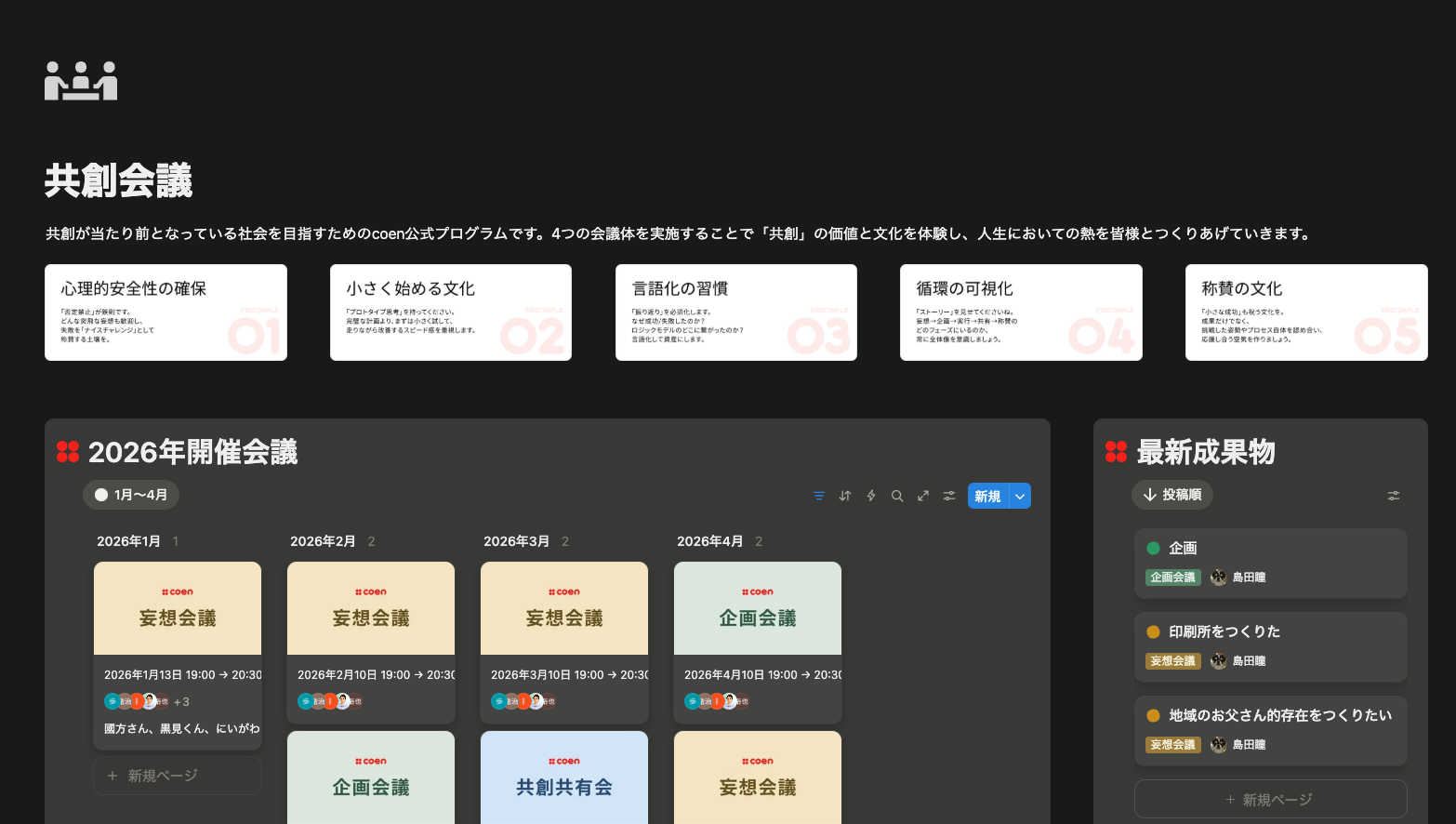This screenshot has height=824, width=1456.
Task: Open the 心理的安全性の確保 principle card
Action: [x=165, y=312]
